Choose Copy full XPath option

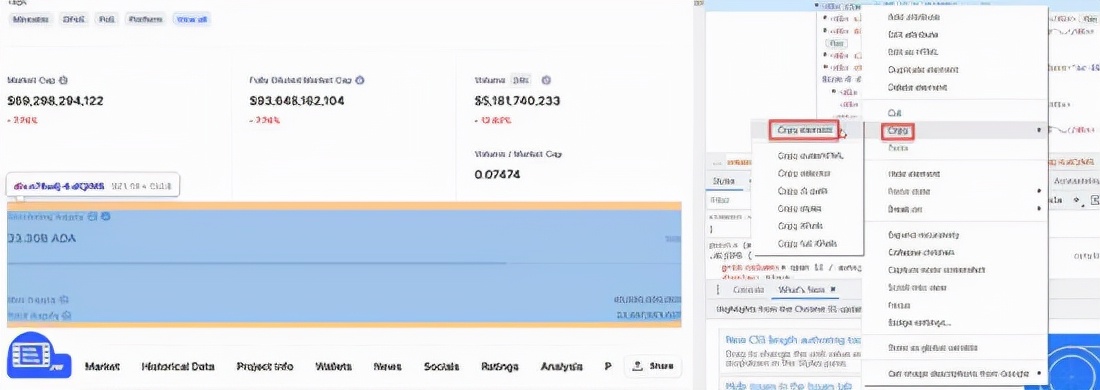coord(807,244)
